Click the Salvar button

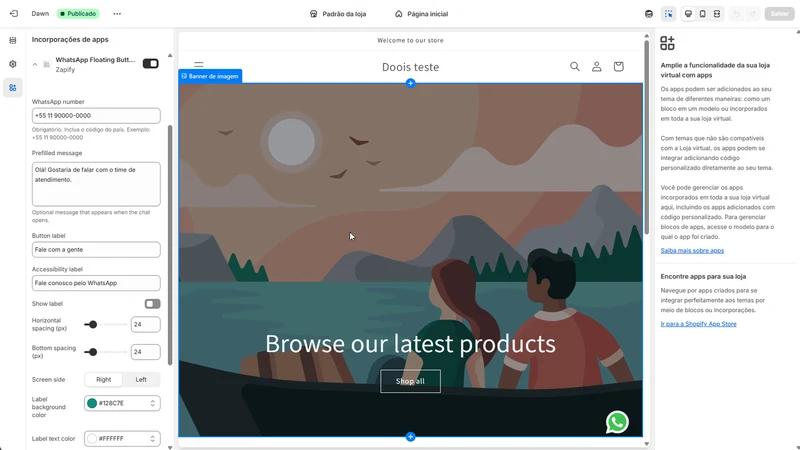779,14
